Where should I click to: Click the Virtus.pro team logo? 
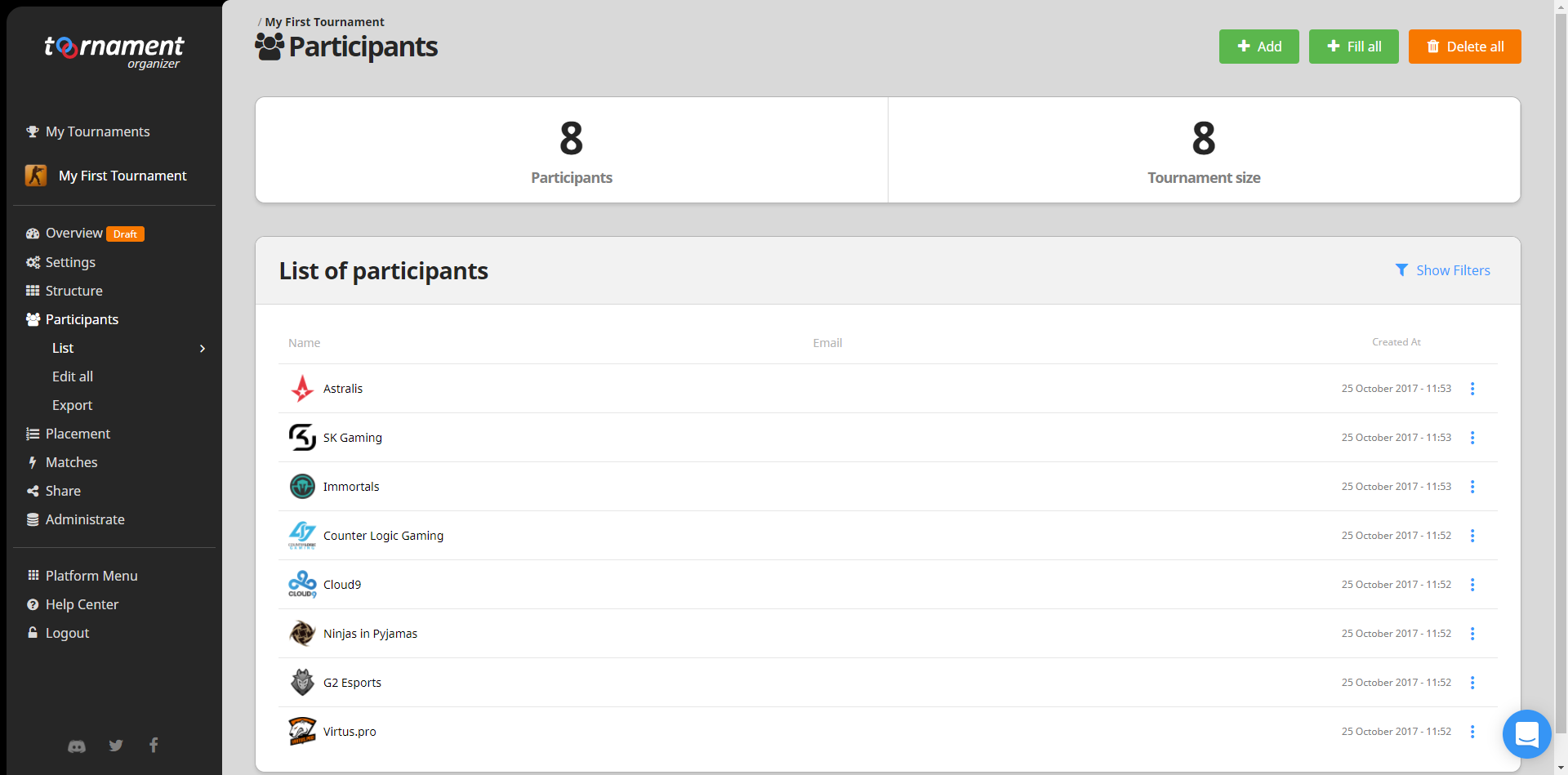(302, 732)
